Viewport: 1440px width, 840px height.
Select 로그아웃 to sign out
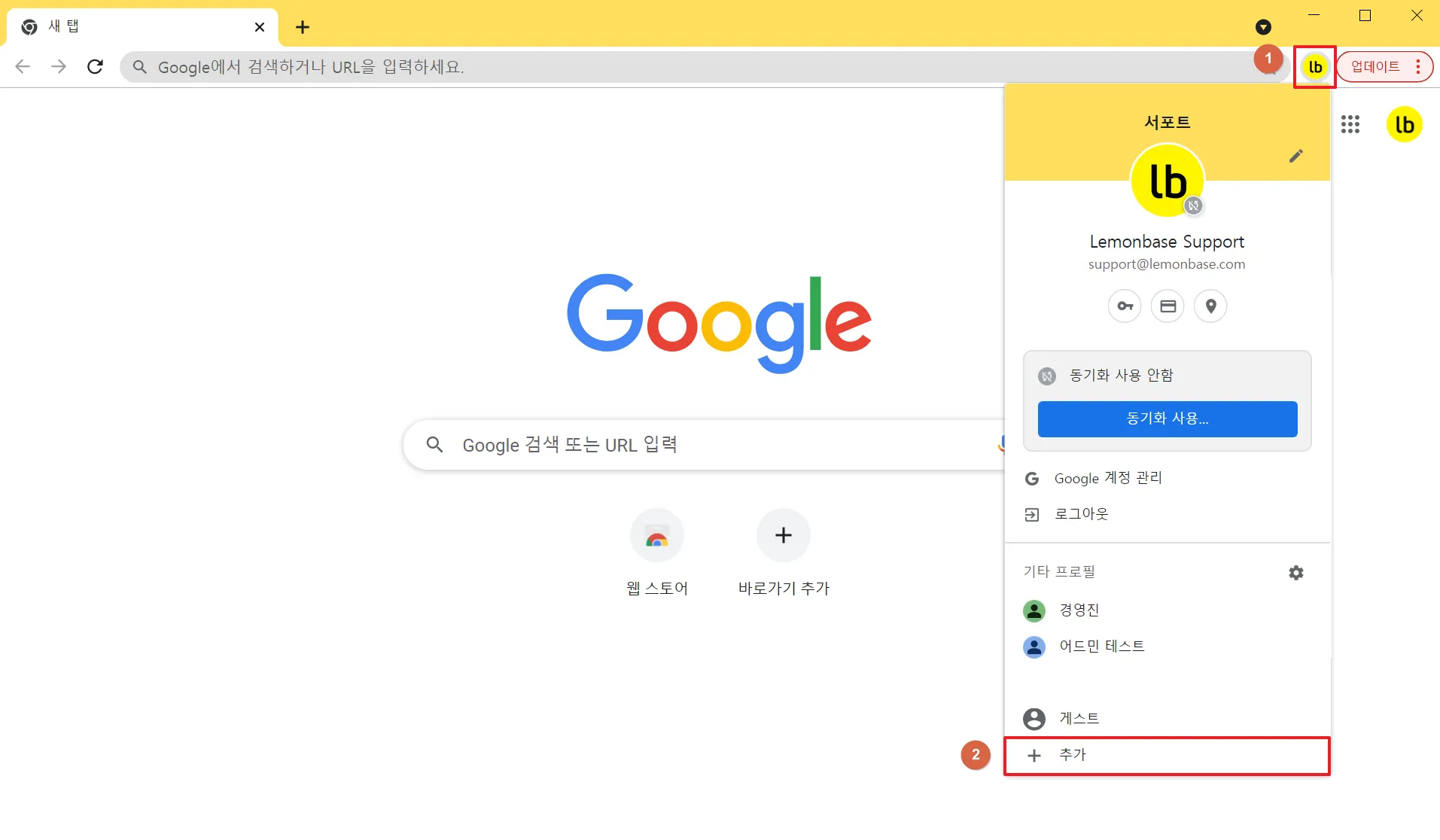click(1168, 514)
